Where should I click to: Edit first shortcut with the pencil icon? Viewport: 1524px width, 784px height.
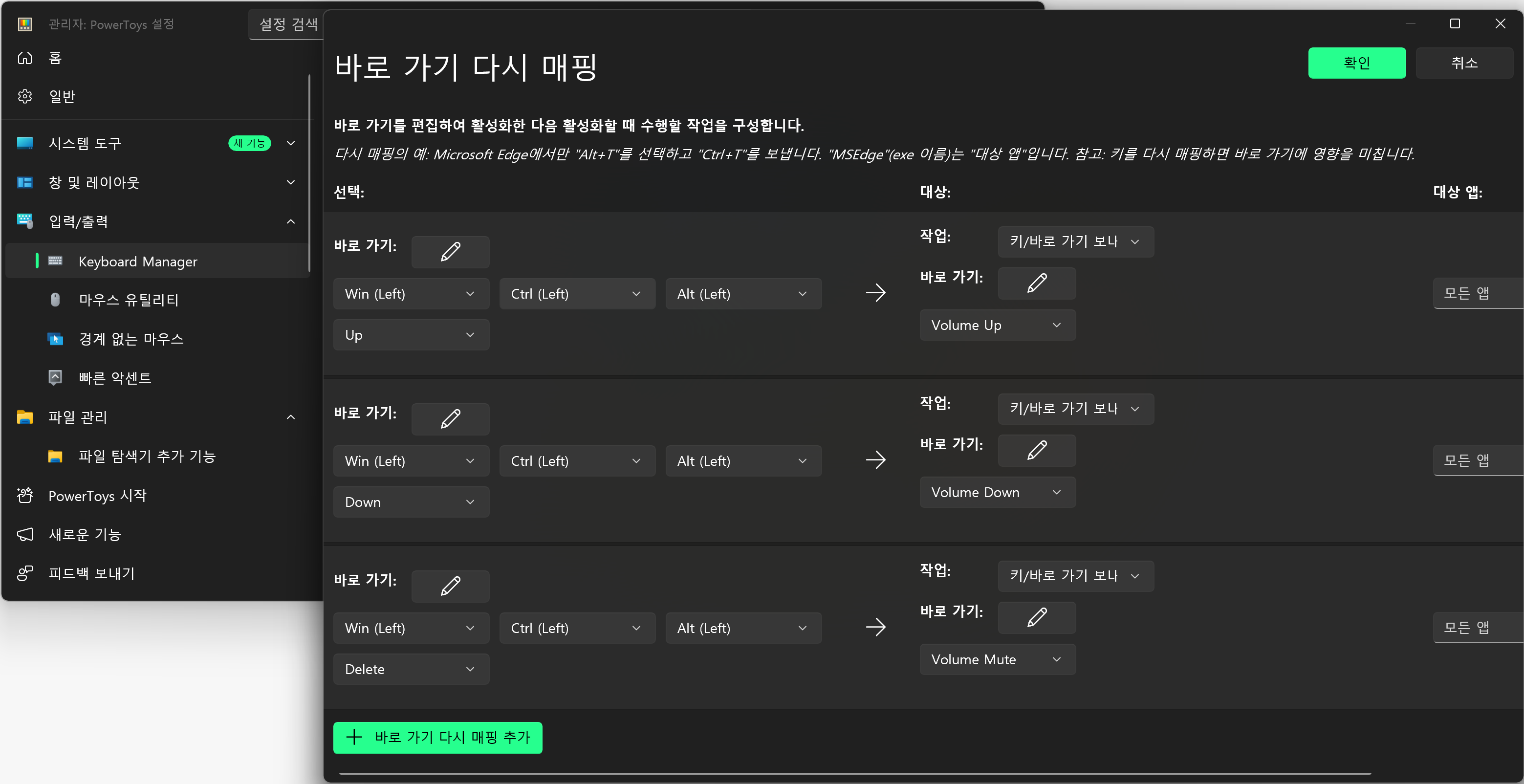(x=450, y=251)
